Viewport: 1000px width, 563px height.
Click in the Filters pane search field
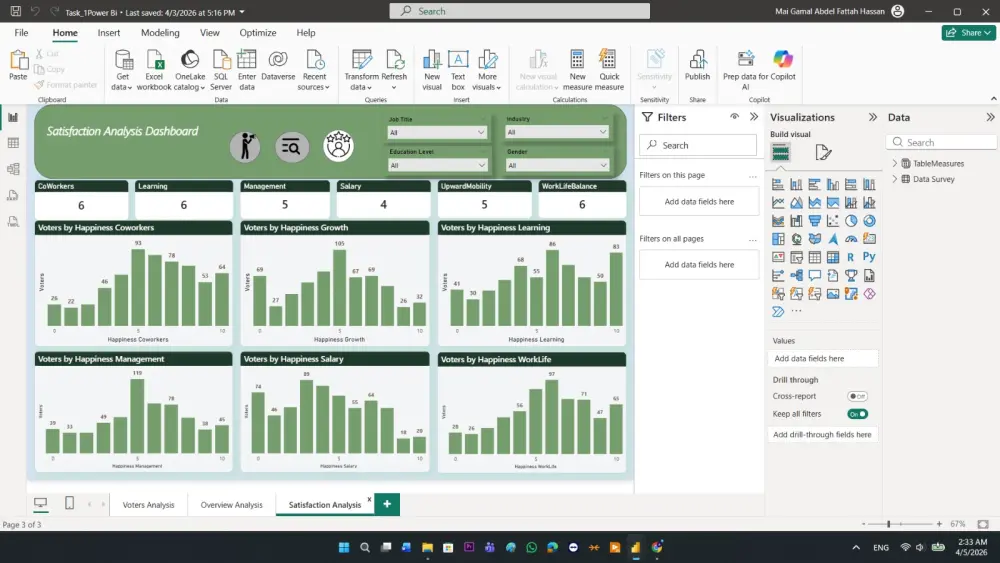pos(699,145)
